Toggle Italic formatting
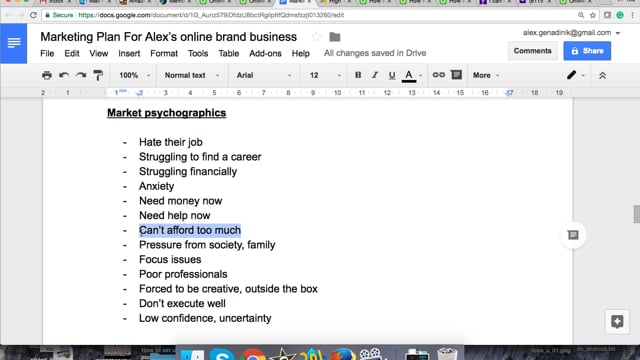Screen dimensions: 640x360 pos(375,75)
